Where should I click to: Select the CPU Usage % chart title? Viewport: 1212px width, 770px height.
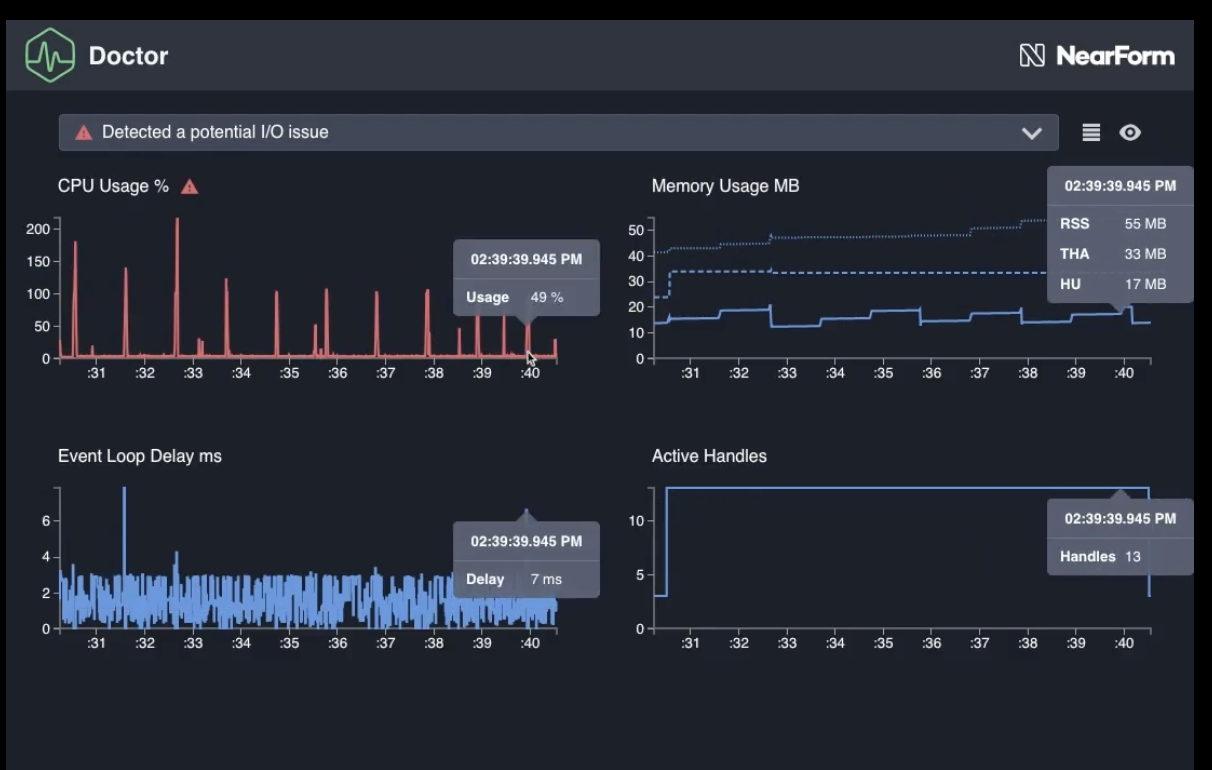tap(113, 186)
